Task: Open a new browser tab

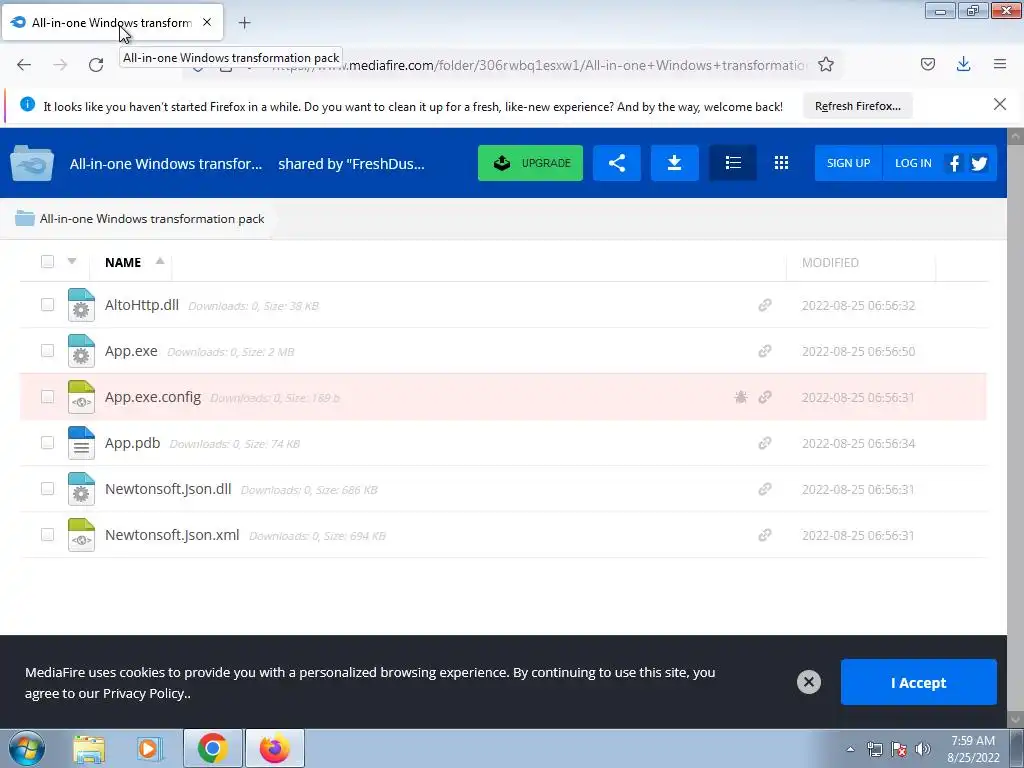Action: (244, 23)
